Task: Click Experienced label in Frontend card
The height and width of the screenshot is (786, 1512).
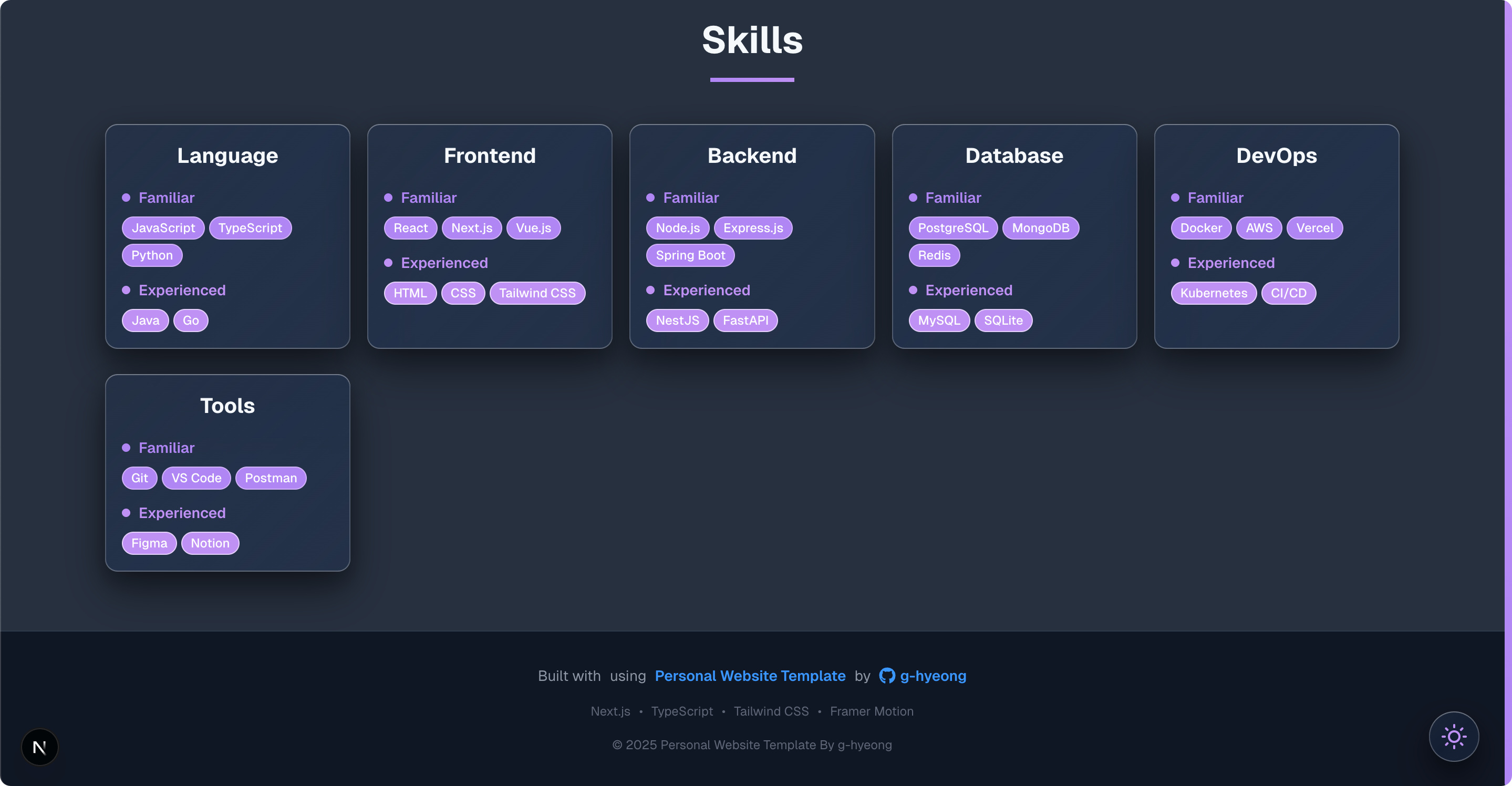Action: click(444, 263)
